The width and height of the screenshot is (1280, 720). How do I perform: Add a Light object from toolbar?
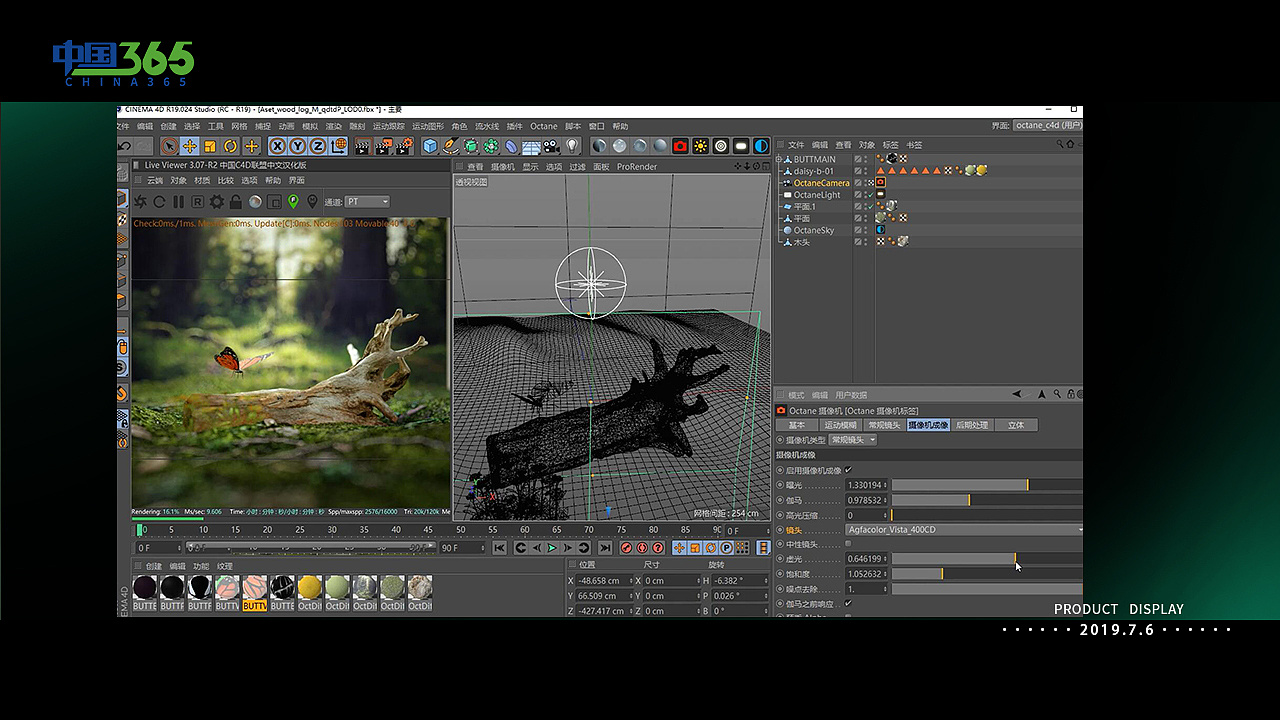[572, 146]
